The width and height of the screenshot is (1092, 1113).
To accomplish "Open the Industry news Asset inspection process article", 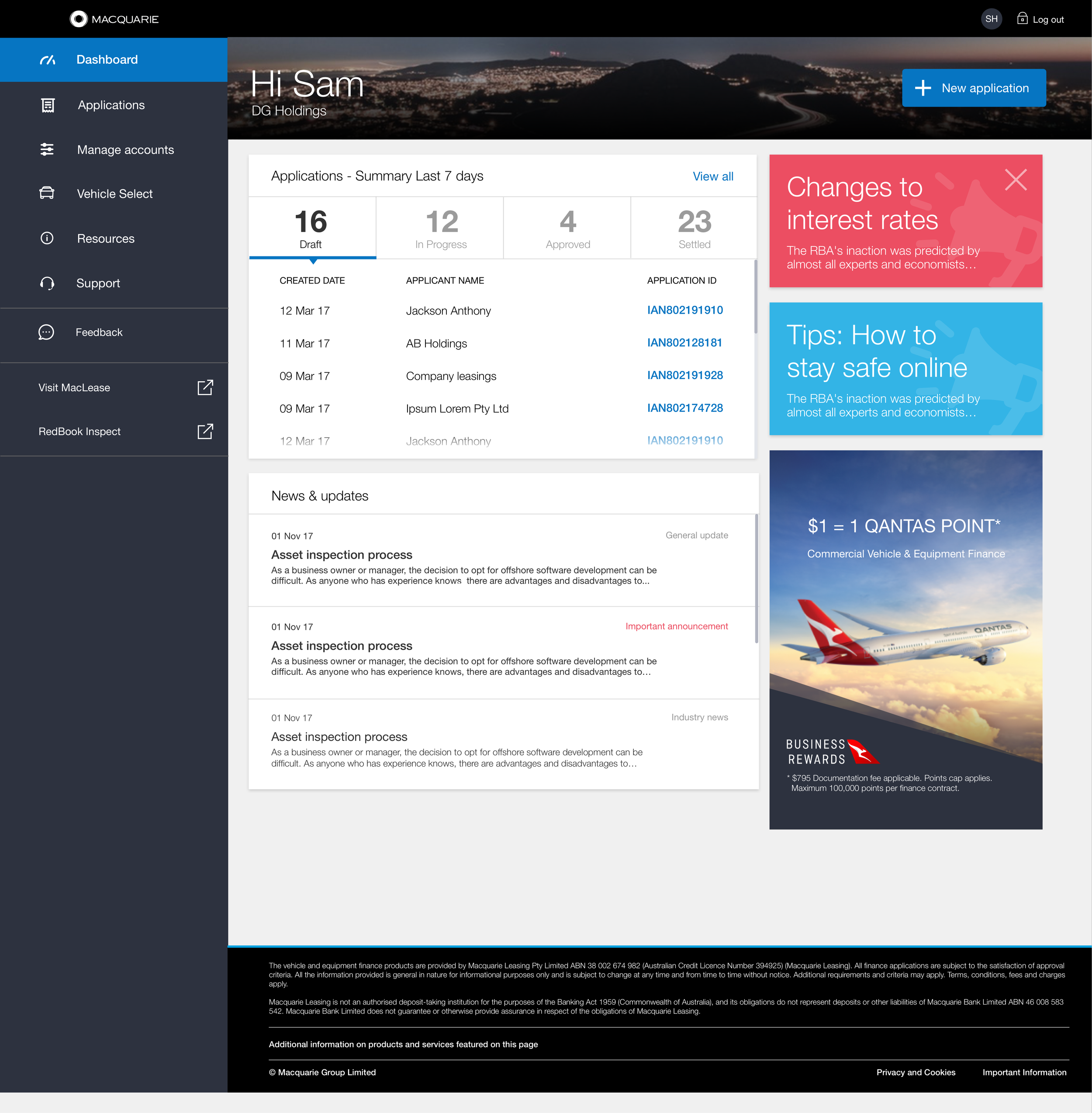I will (503, 744).
